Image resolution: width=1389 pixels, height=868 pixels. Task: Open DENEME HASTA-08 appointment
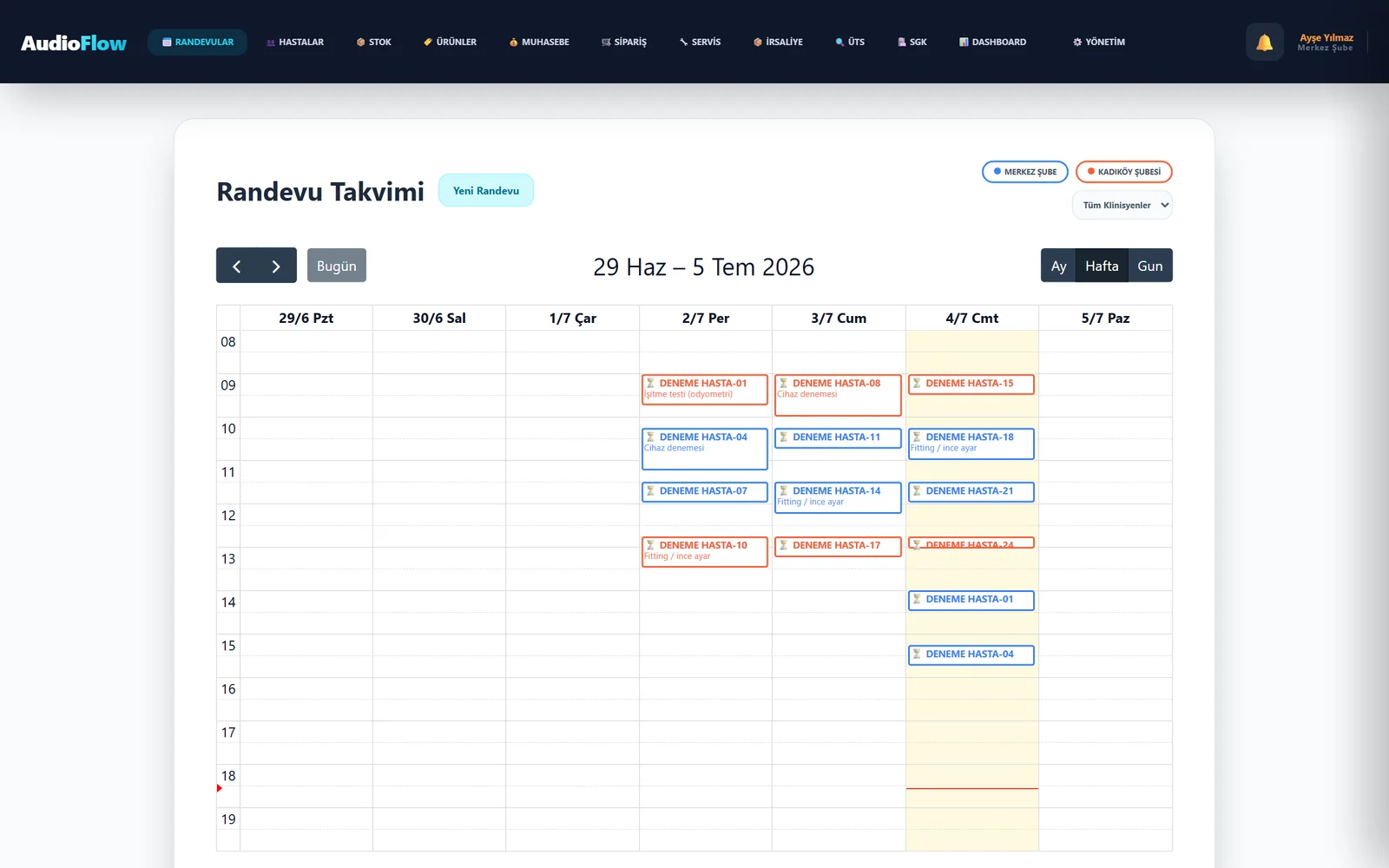838,395
